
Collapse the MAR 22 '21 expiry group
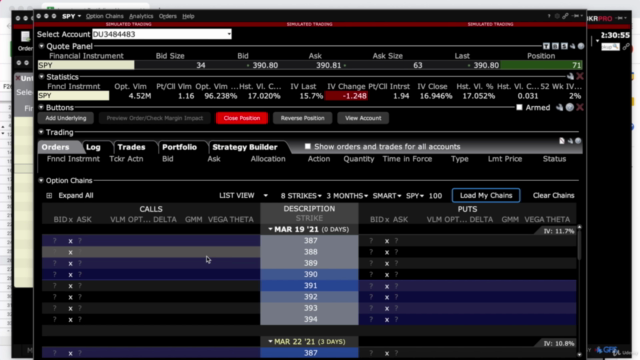click(270, 341)
